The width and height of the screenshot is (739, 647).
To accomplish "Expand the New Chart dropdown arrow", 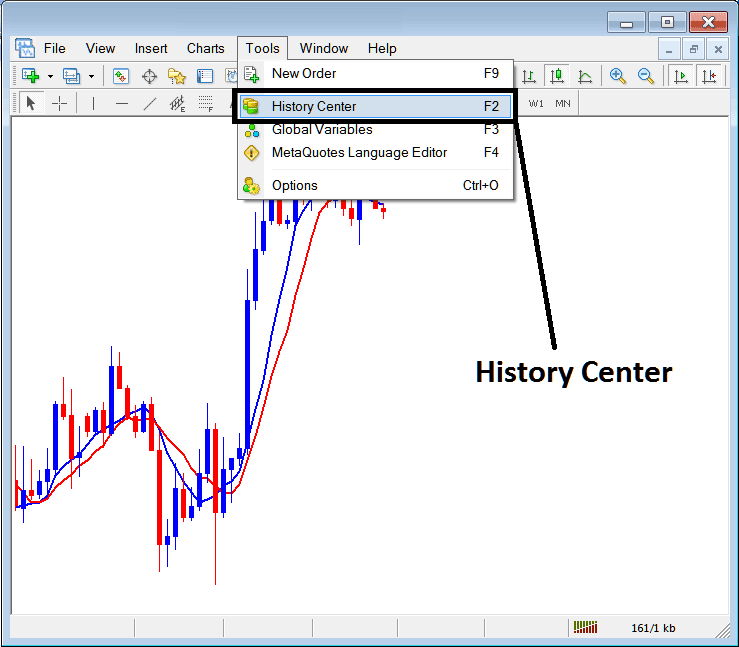I will pos(49,76).
